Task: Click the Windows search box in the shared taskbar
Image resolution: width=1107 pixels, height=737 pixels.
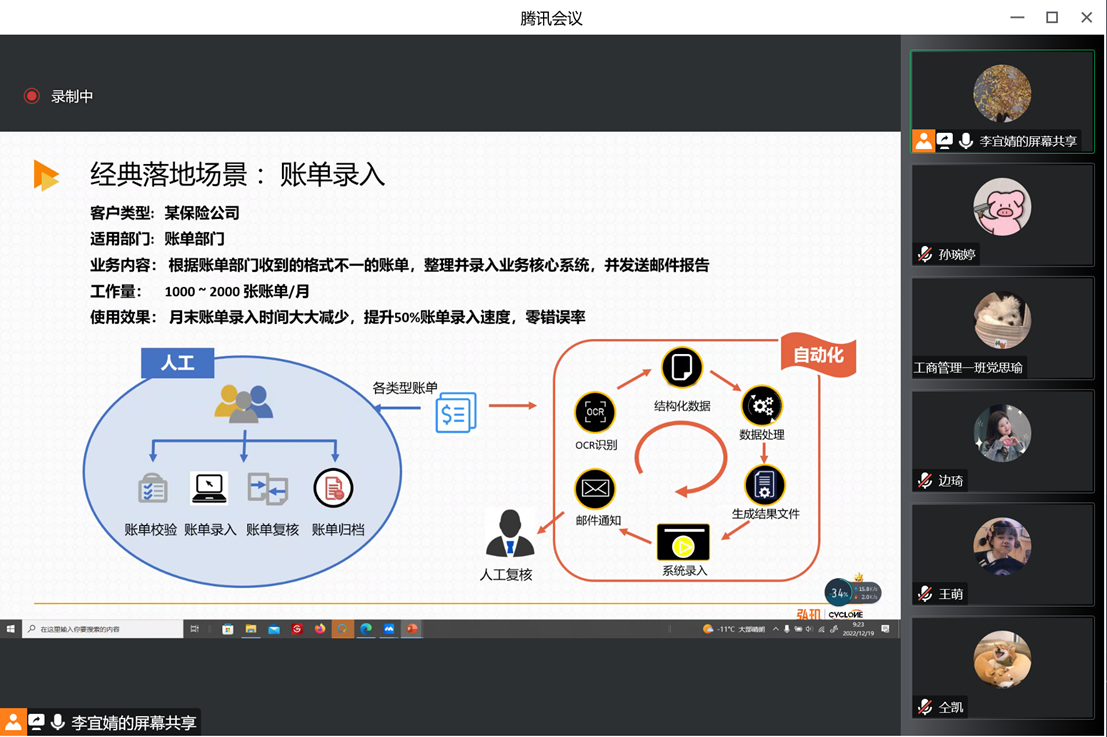Action: pos(100,629)
